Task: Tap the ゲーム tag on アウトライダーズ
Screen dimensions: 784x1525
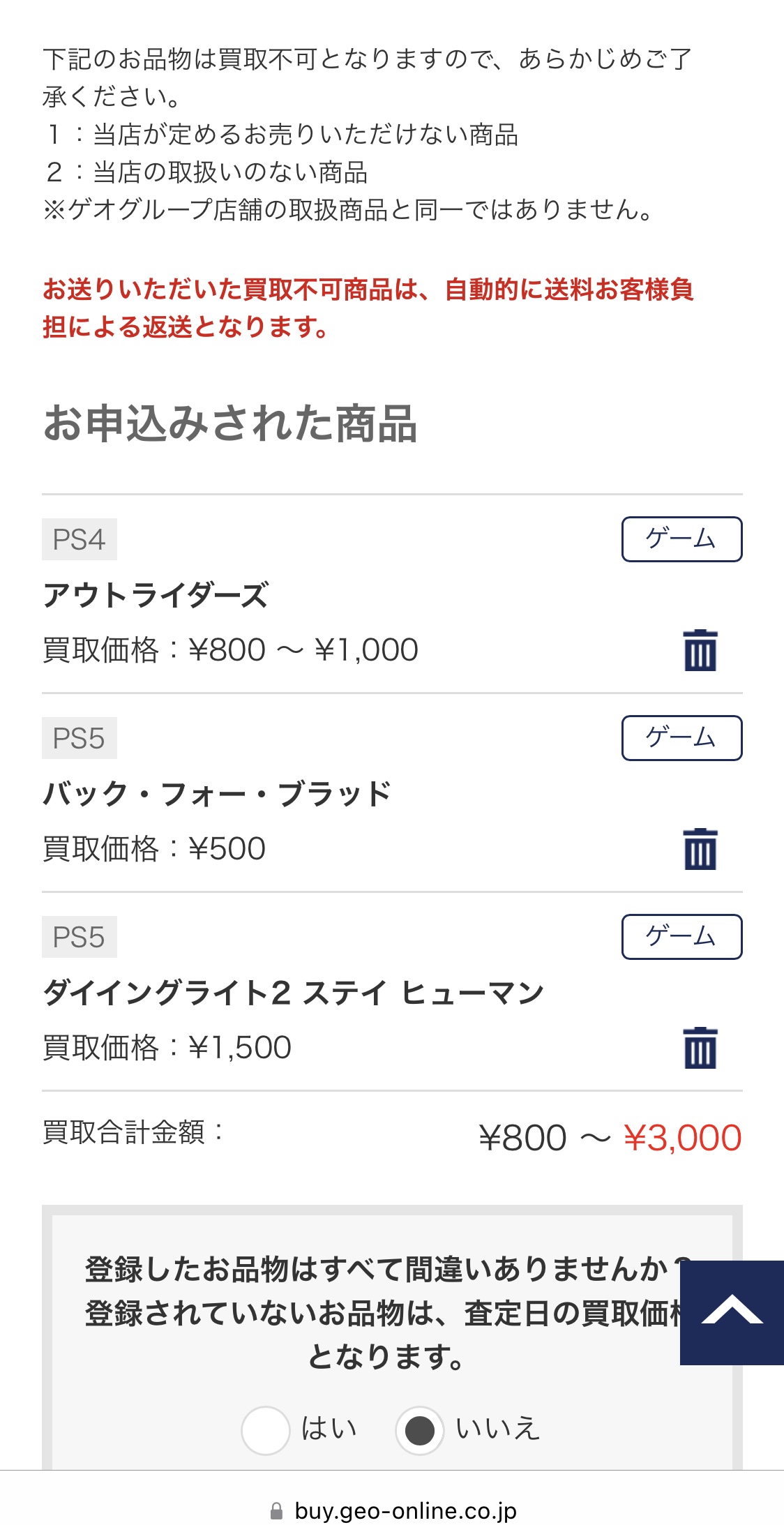Action: click(x=681, y=539)
